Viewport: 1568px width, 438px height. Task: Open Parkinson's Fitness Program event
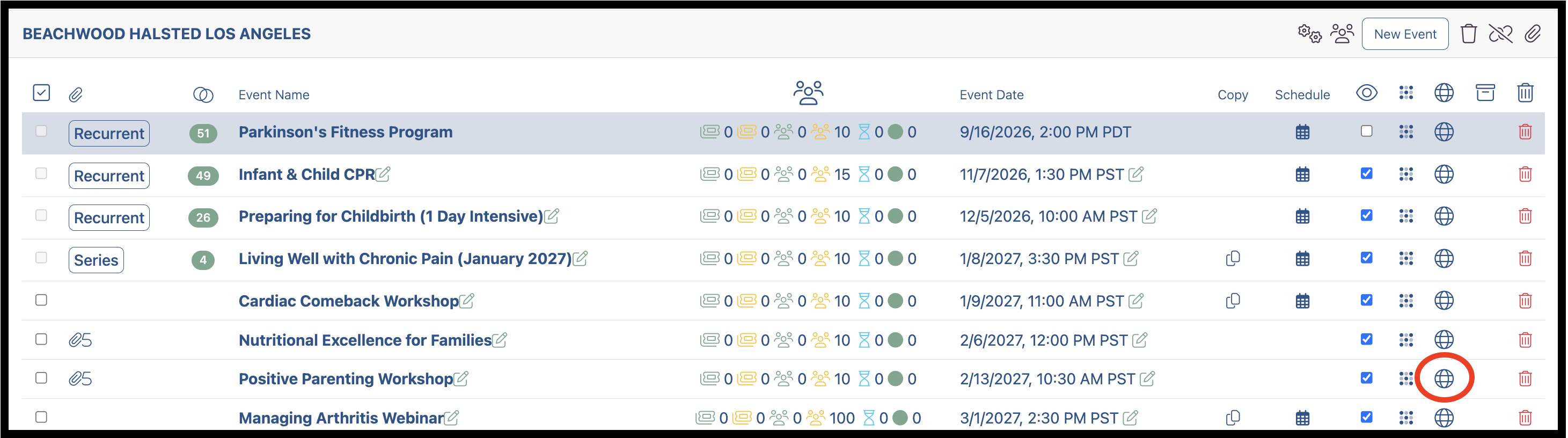pos(345,132)
